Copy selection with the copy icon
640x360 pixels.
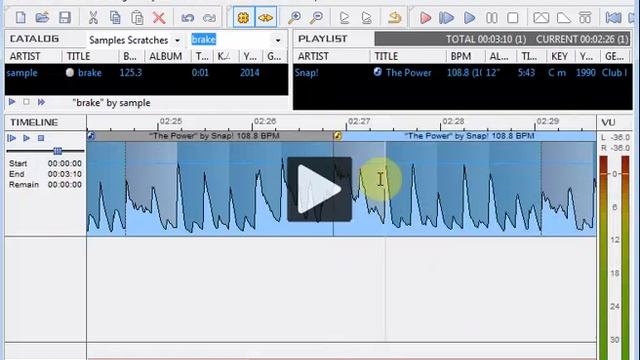point(115,18)
